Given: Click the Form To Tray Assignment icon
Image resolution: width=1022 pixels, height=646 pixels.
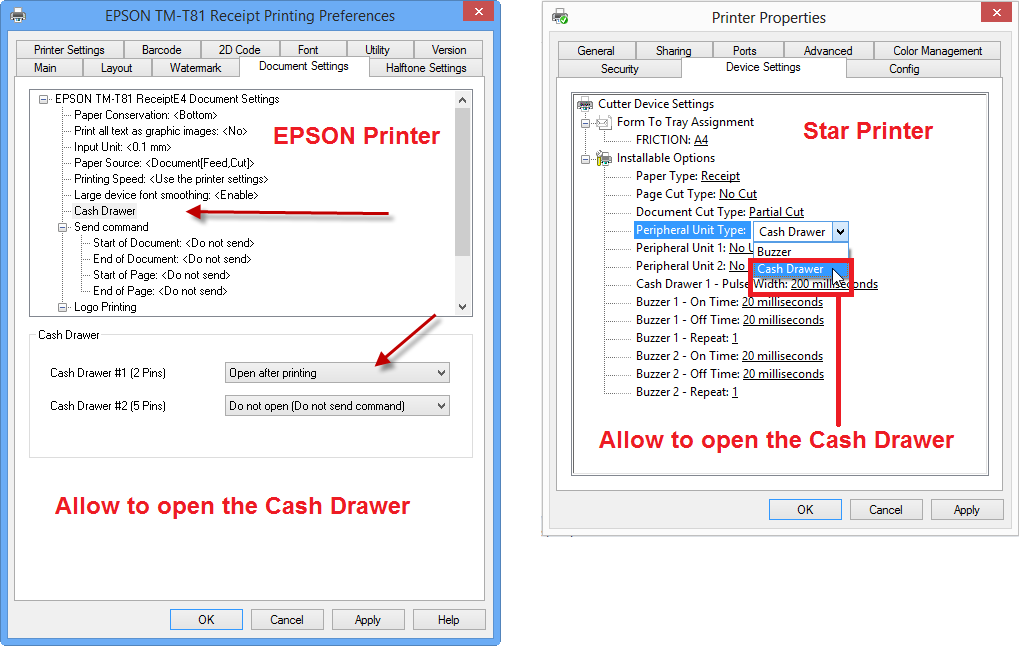Looking at the screenshot, I should coord(604,122).
